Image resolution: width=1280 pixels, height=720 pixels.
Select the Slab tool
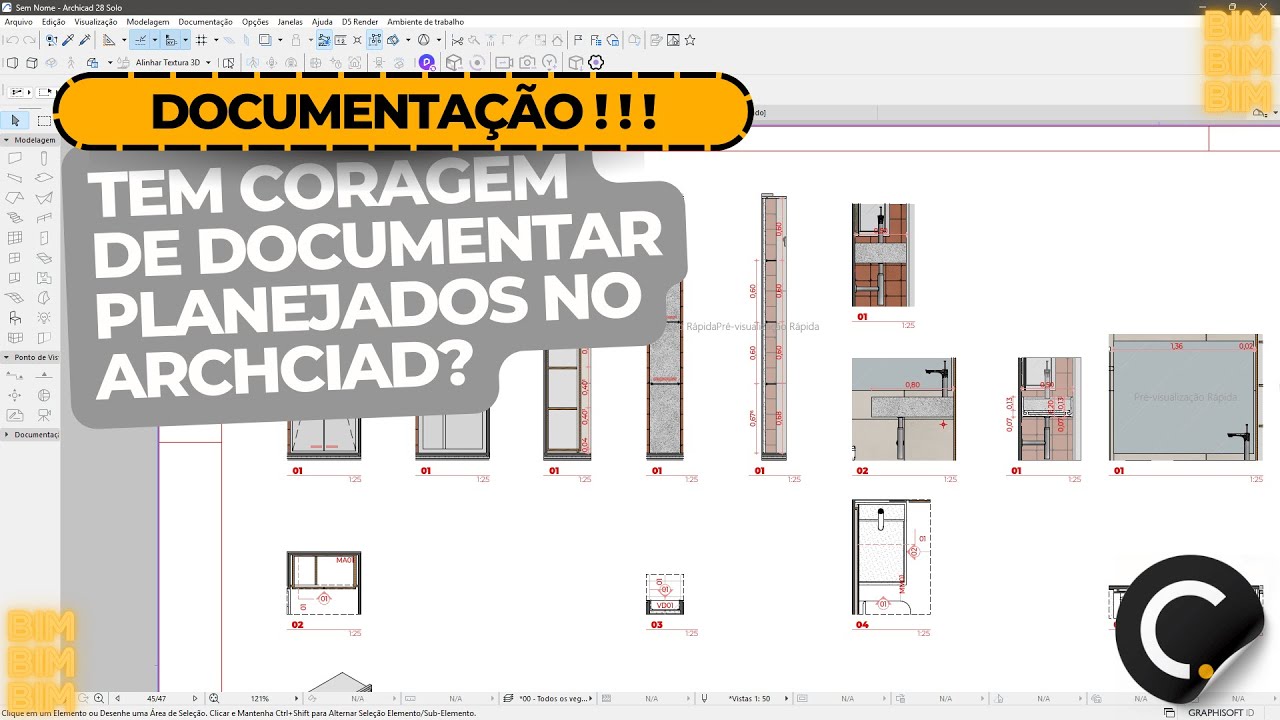pyautogui.click(x=43, y=177)
